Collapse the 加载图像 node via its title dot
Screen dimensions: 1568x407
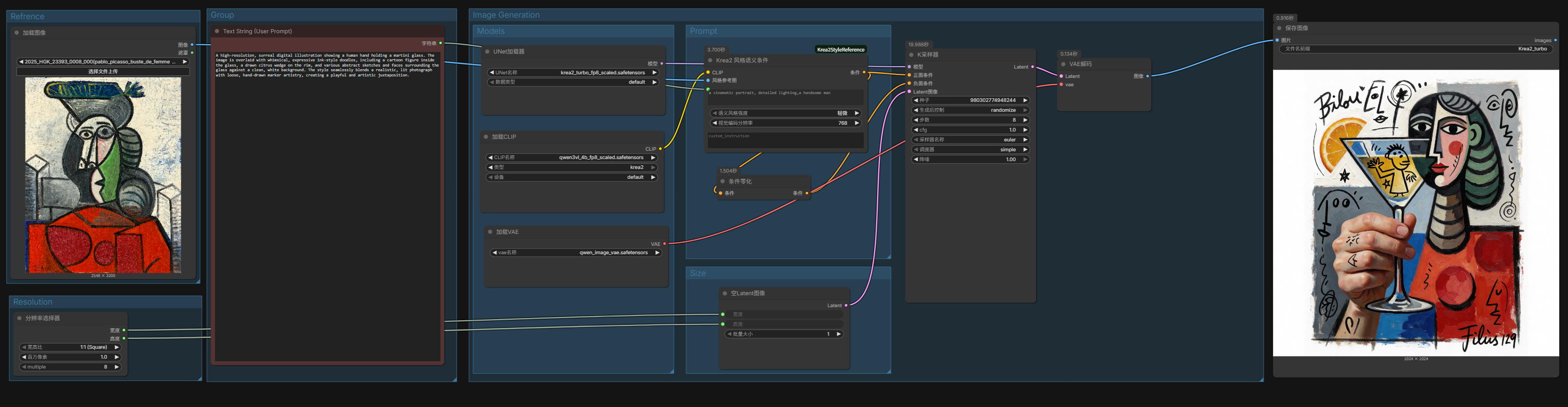(x=17, y=33)
